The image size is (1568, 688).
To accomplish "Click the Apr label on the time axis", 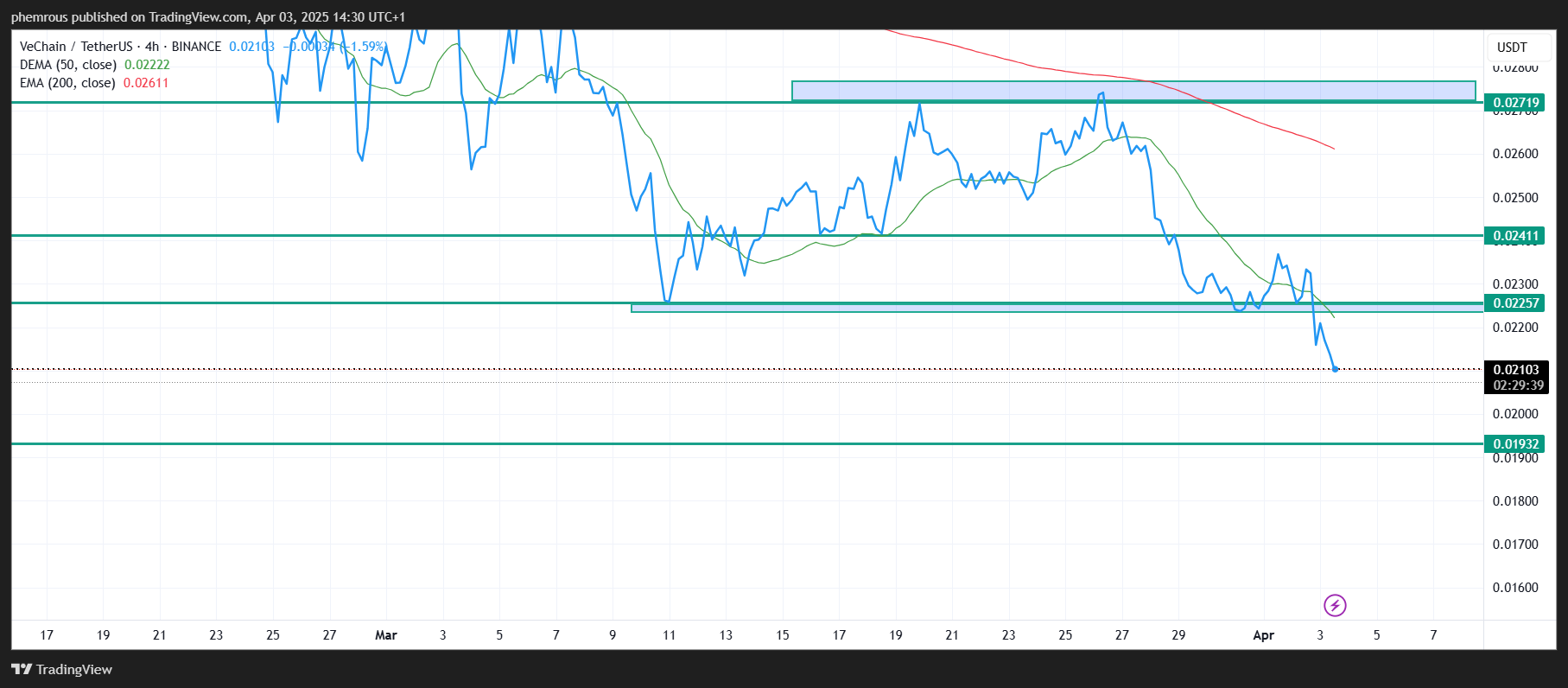I will [1263, 635].
